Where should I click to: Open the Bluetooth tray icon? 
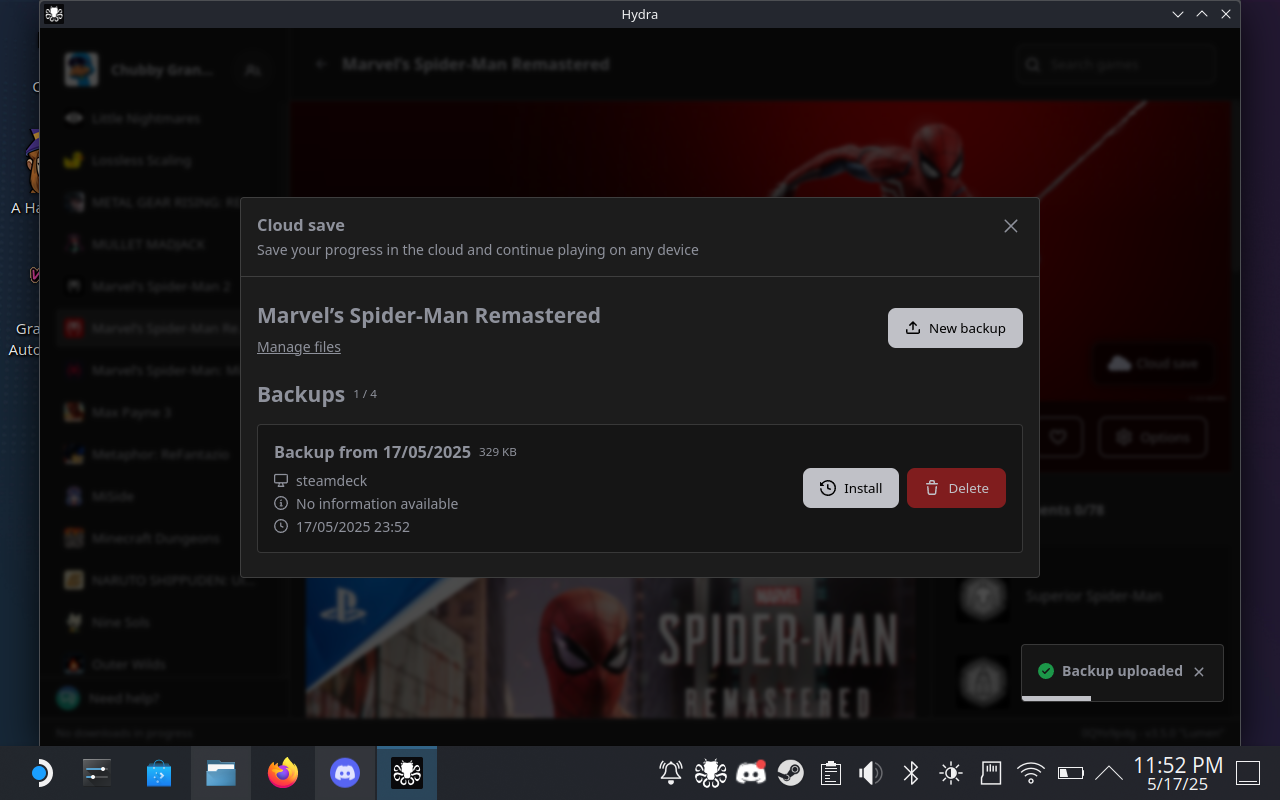pos(911,773)
